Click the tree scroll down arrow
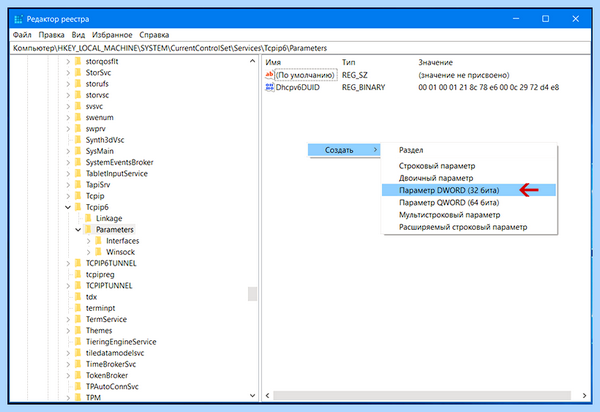 [252, 396]
